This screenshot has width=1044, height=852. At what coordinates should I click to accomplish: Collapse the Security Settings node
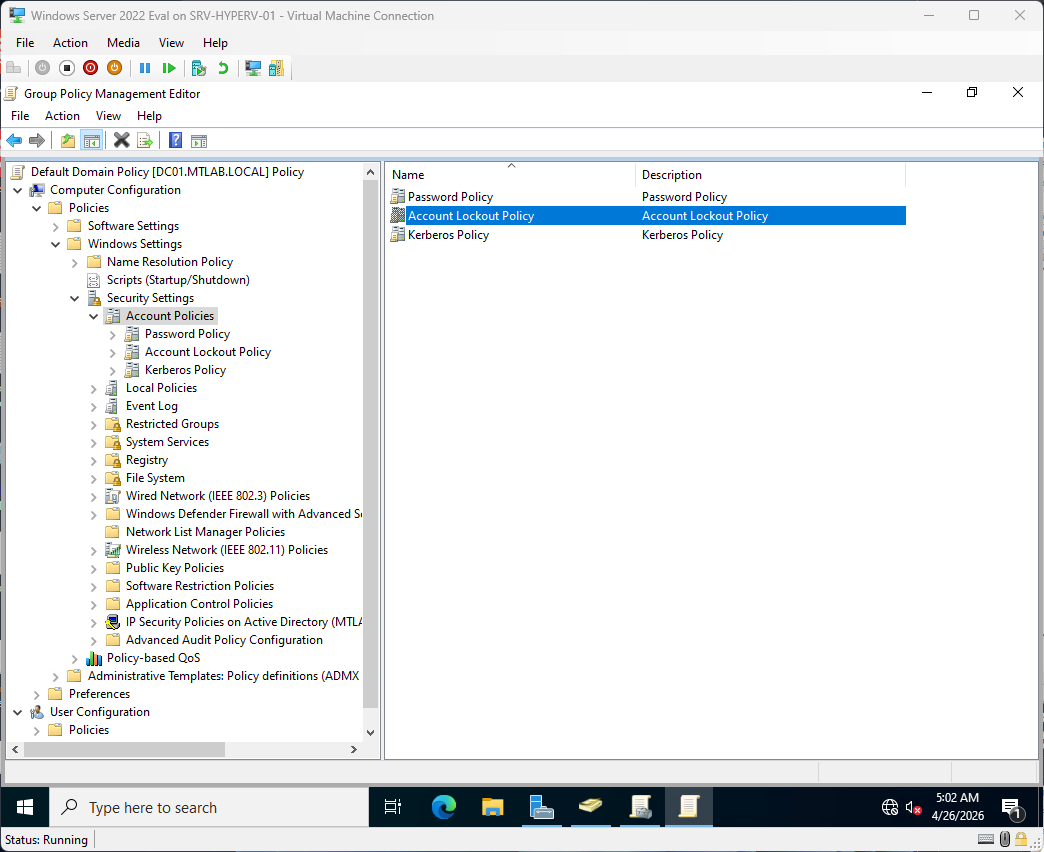[75, 298]
